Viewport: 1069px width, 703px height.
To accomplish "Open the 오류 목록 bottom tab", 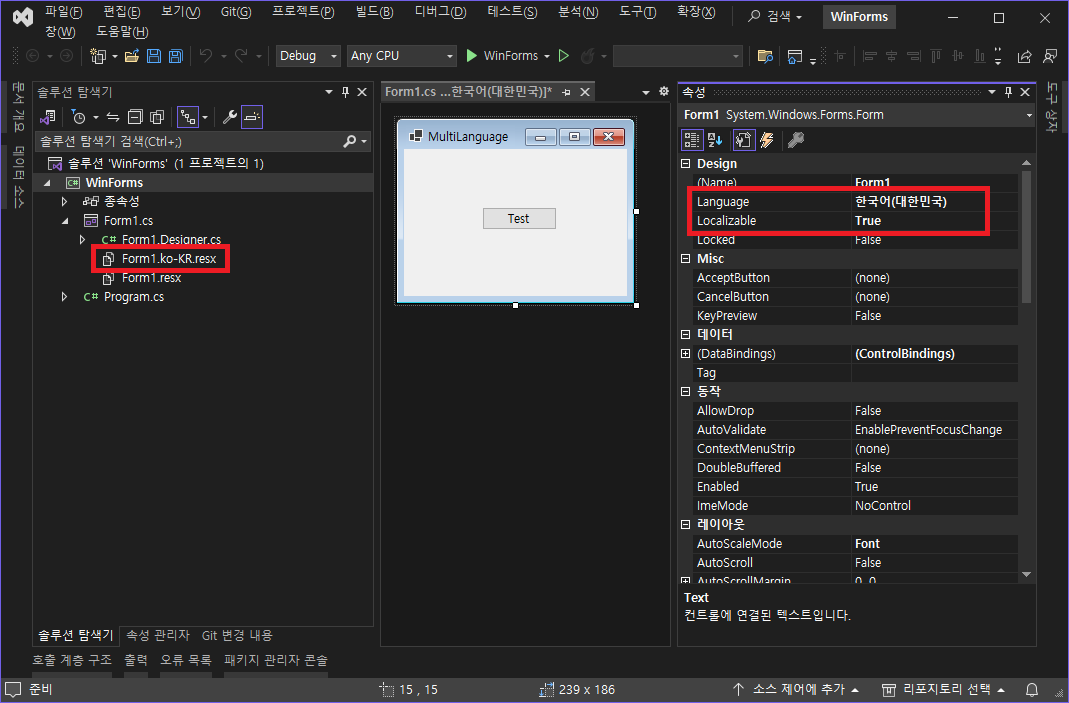I will (x=185, y=660).
